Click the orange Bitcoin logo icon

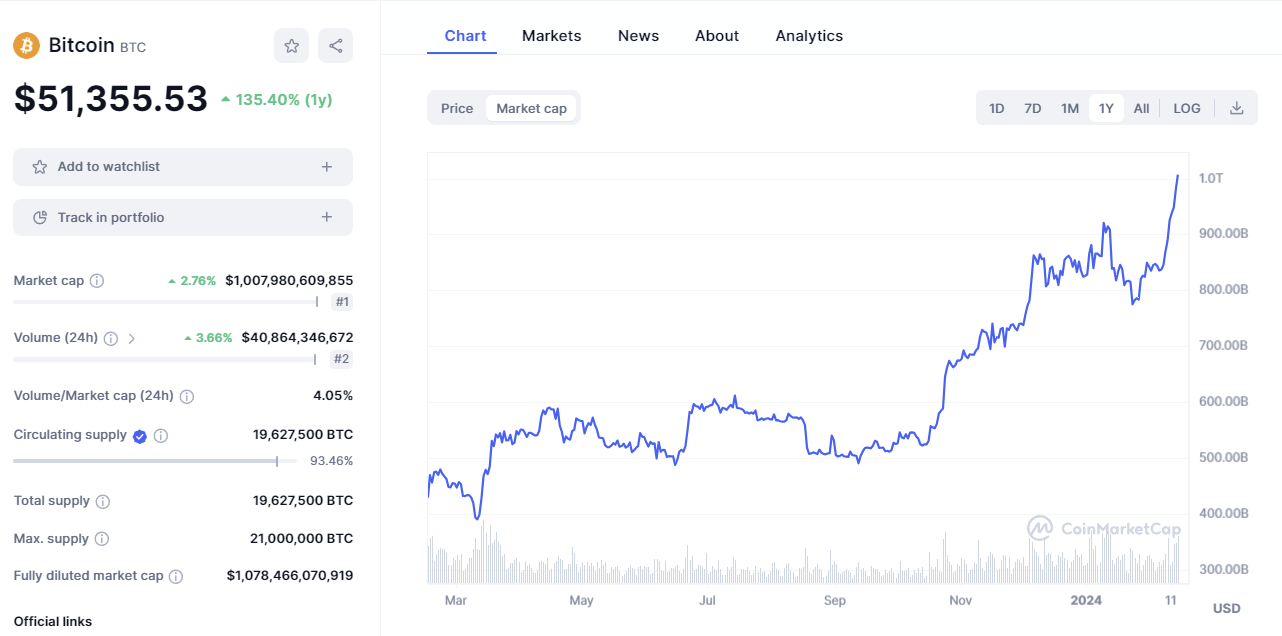pos(26,45)
